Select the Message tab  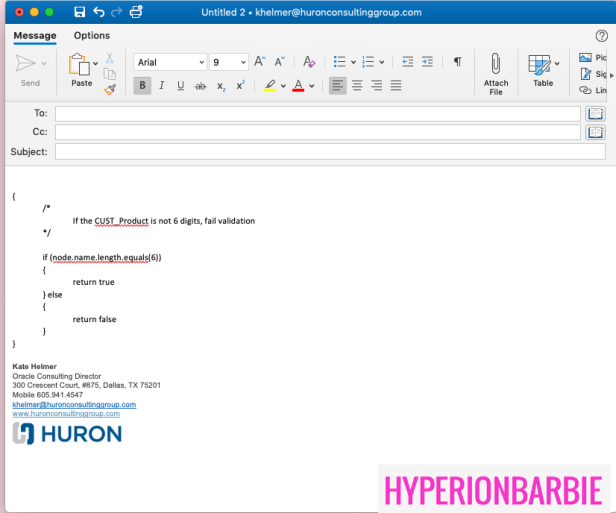tap(35, 36)
